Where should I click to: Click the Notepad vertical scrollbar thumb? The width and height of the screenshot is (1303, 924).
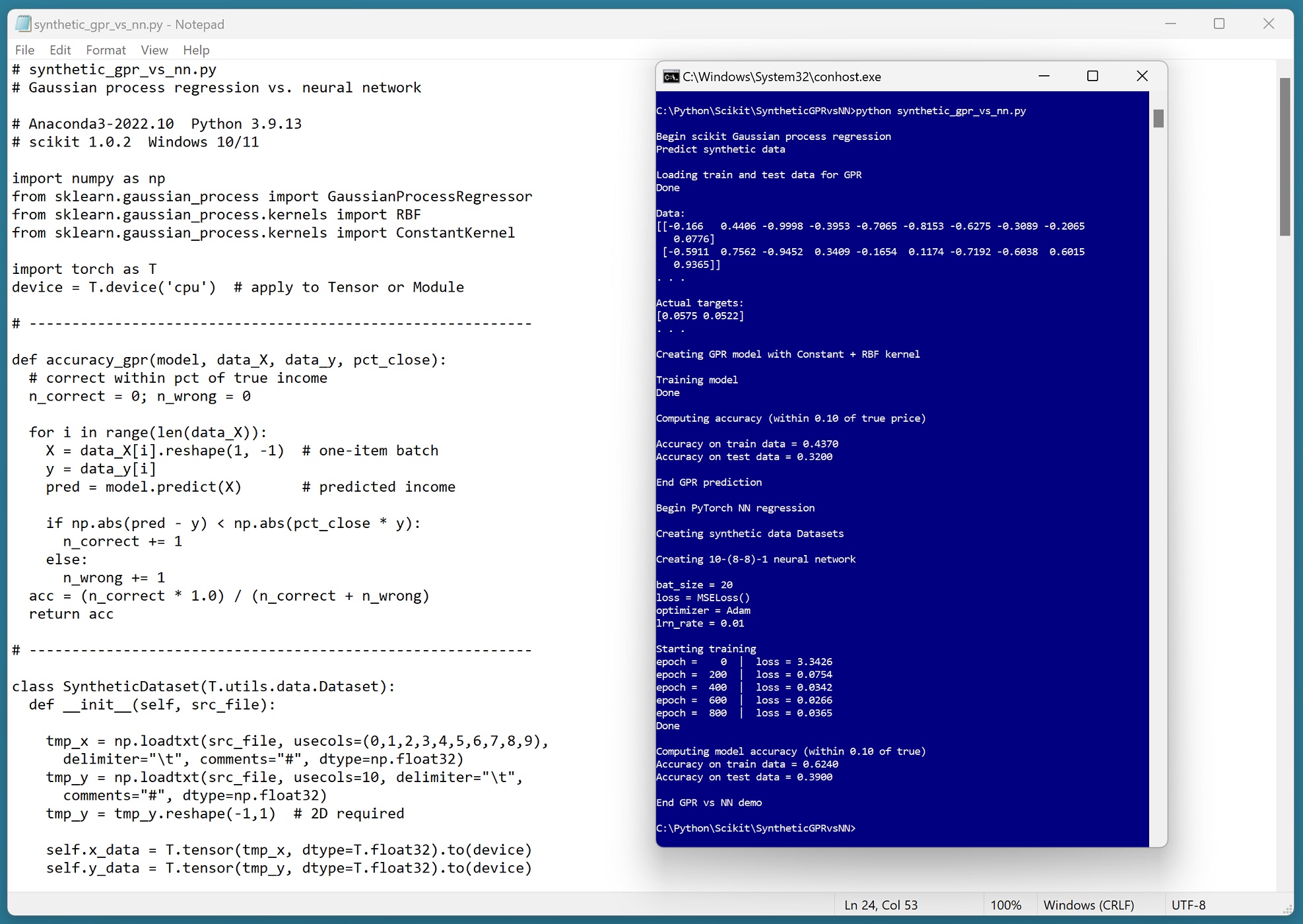click(1284, 156)
